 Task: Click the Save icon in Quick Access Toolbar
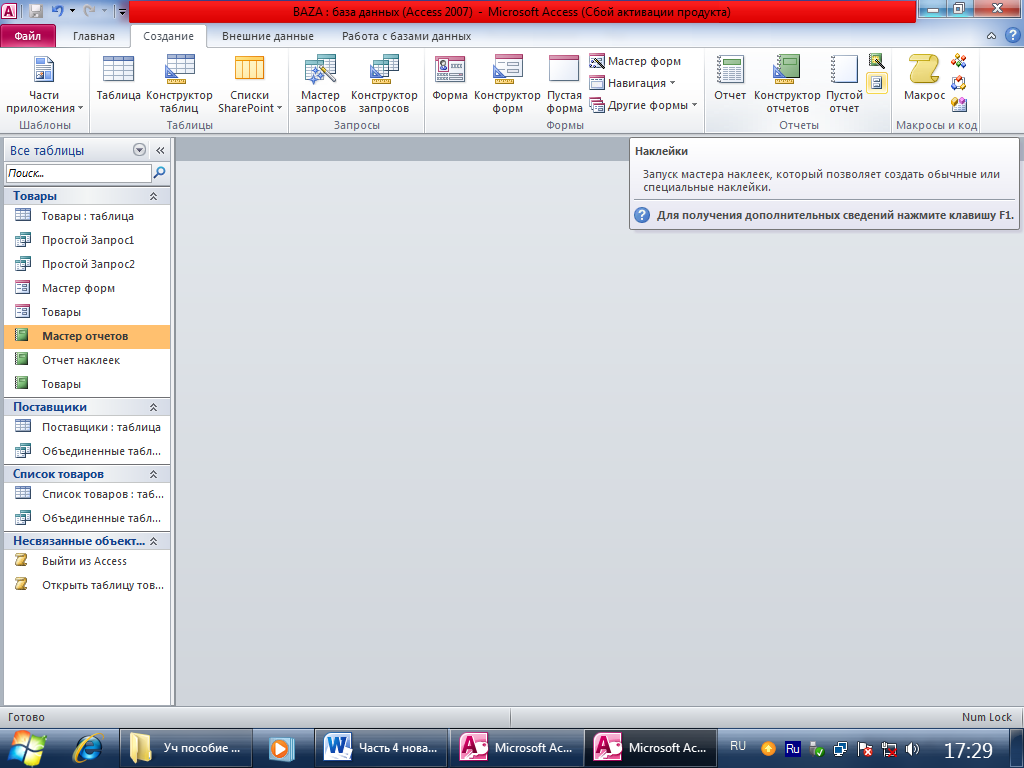point(36,11)
